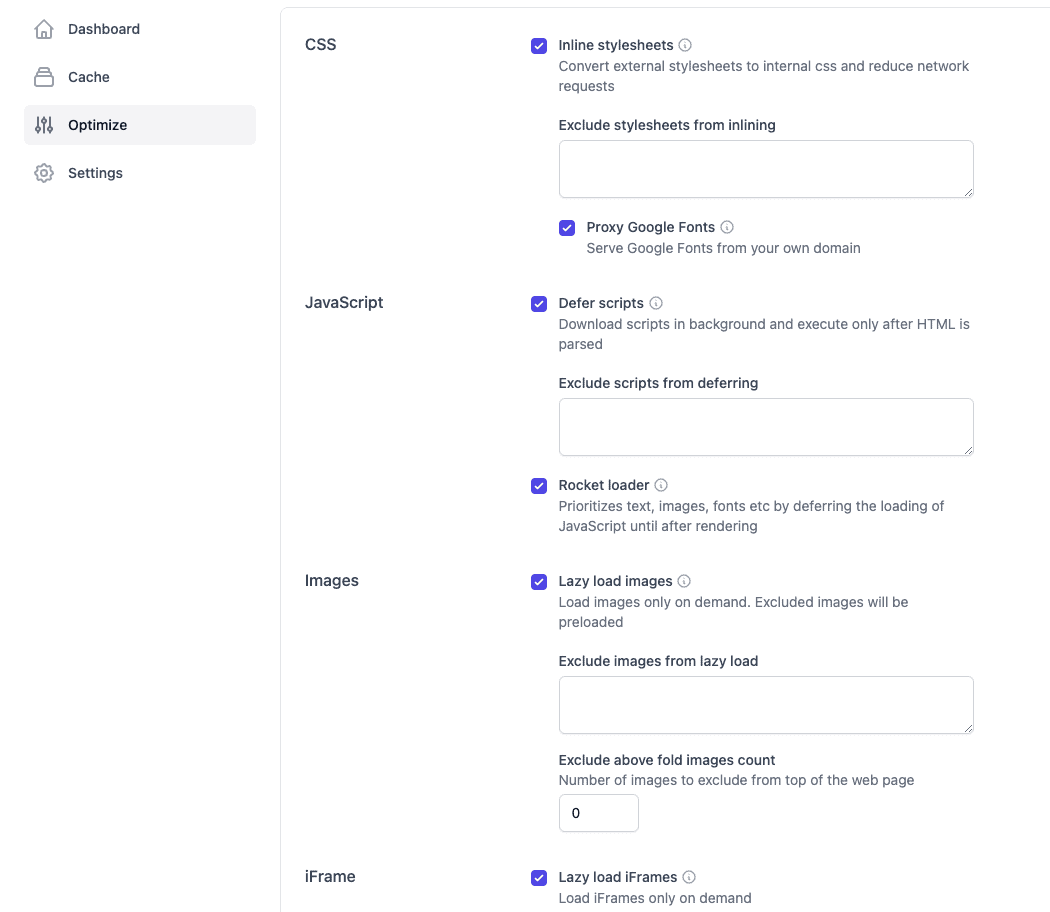Viewport: 1050px width, 912px height.
Task: Click info icon beside Lazy load iFrames
Action: pyautogui.click(x=688, y=877)
